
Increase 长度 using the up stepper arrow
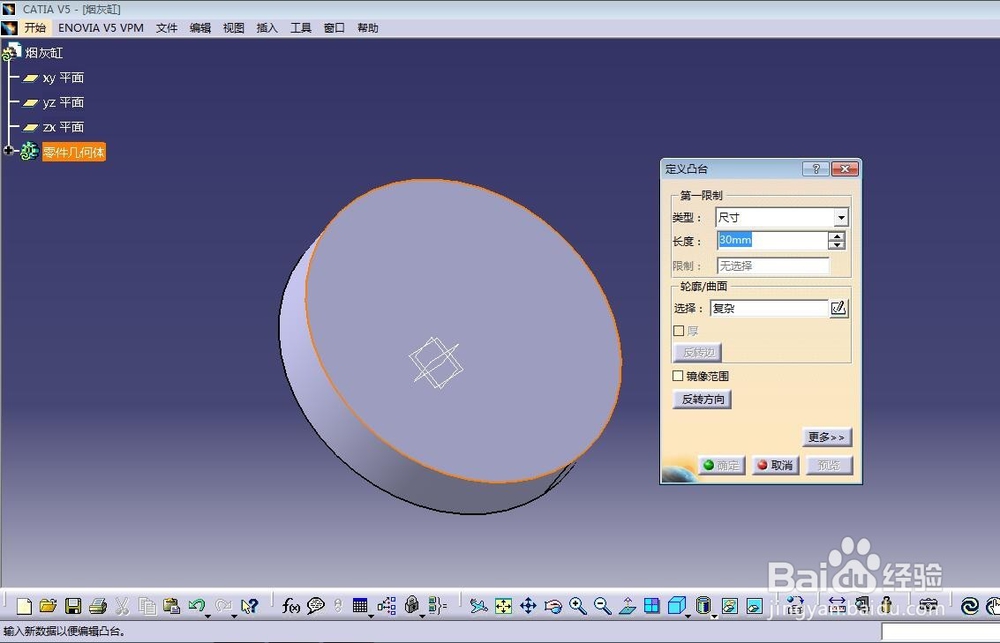point(836,234)
